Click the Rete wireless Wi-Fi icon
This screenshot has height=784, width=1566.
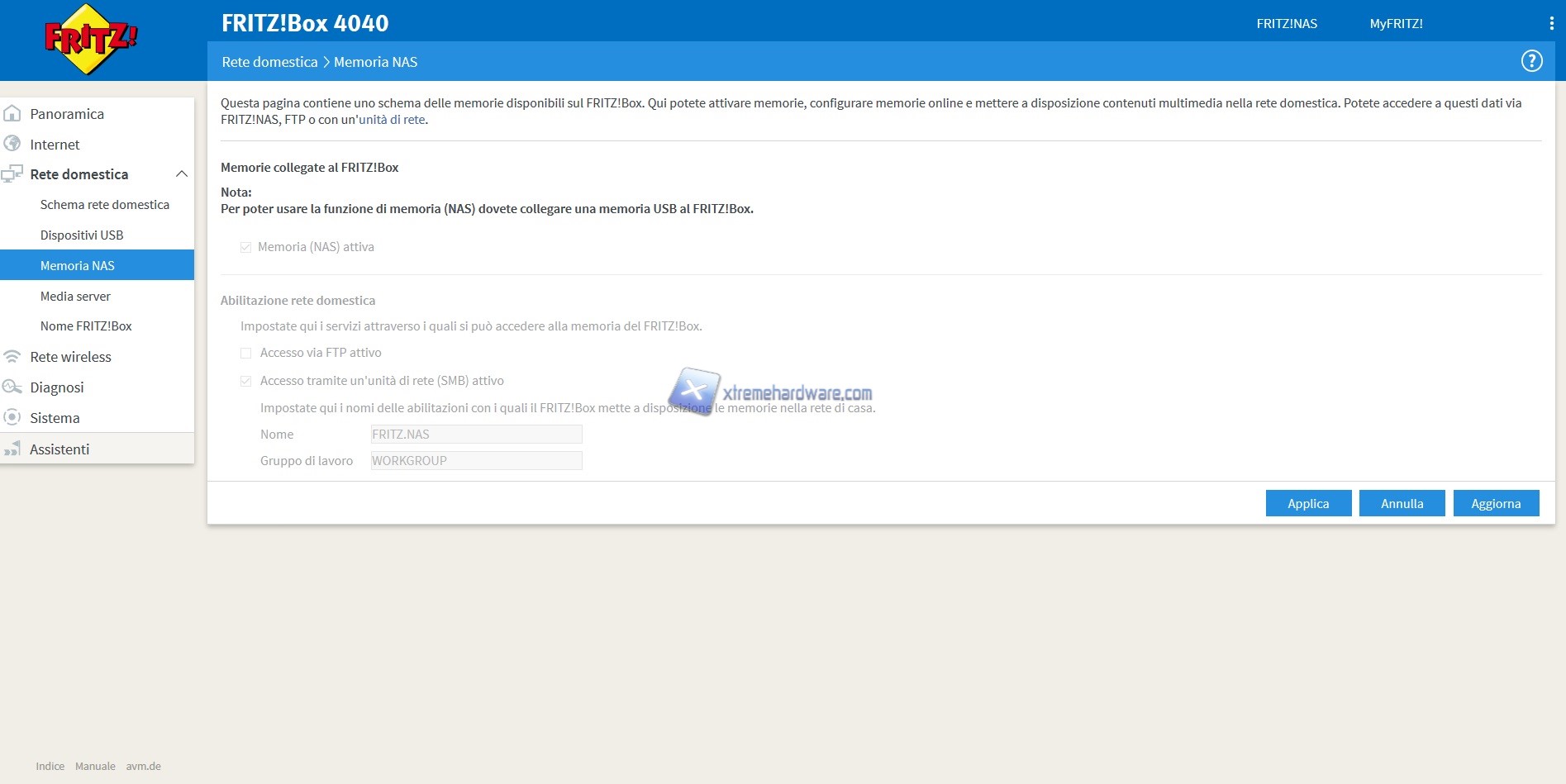point(12,357)
